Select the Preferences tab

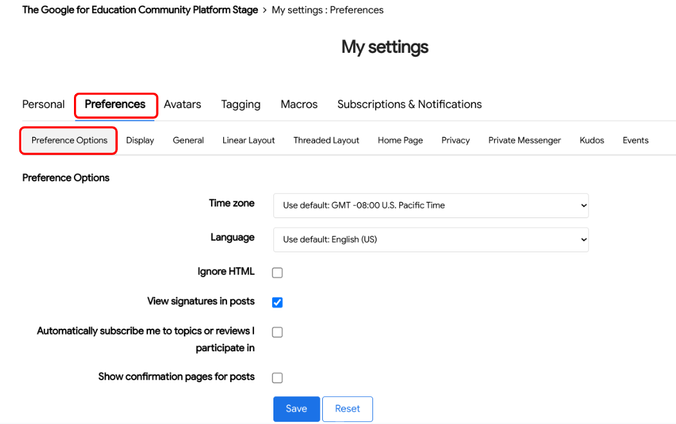pos(115,104)
